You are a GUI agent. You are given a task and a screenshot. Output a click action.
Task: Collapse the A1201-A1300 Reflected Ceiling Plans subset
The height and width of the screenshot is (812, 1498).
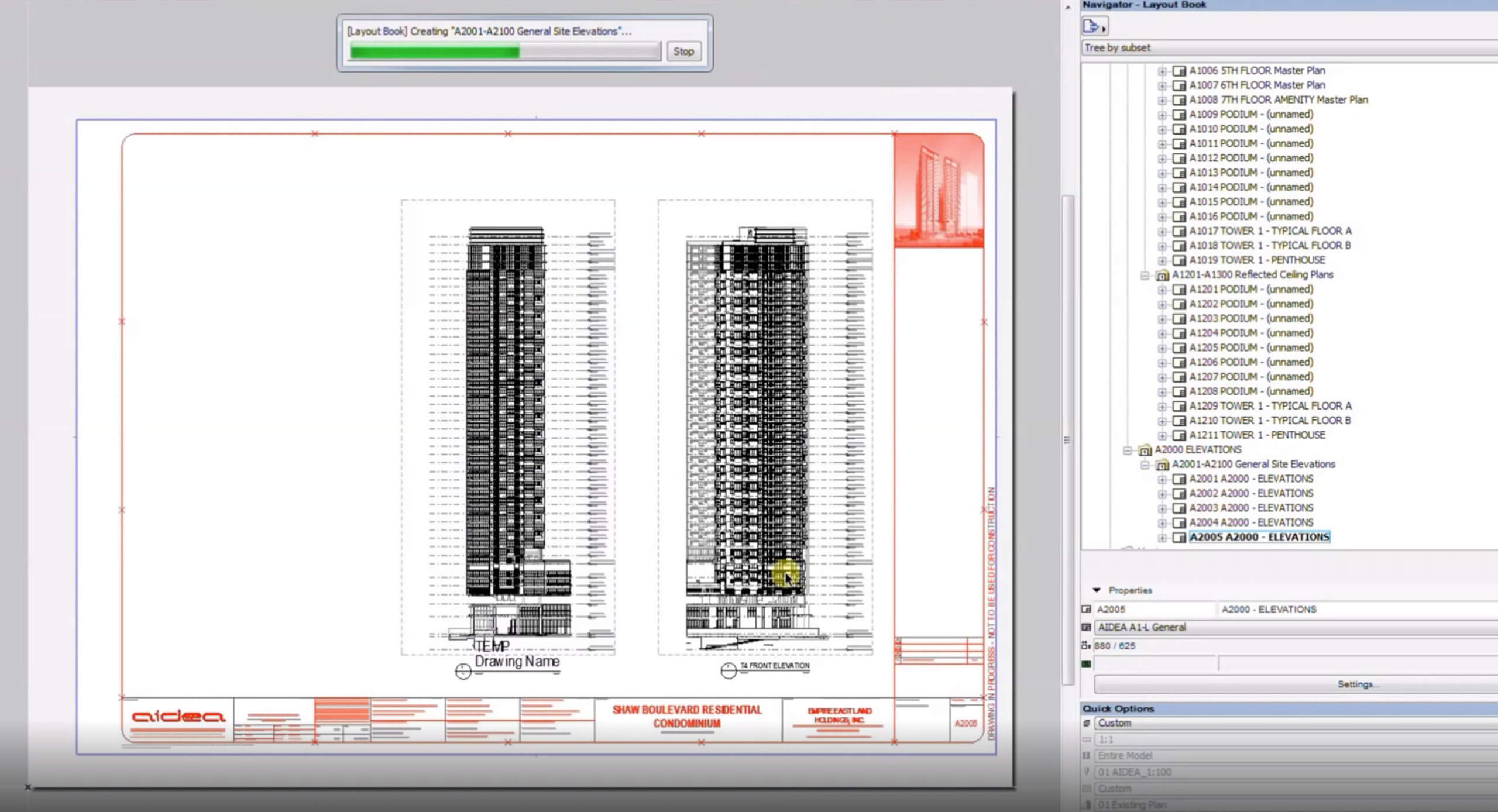tap(1145, 275)
